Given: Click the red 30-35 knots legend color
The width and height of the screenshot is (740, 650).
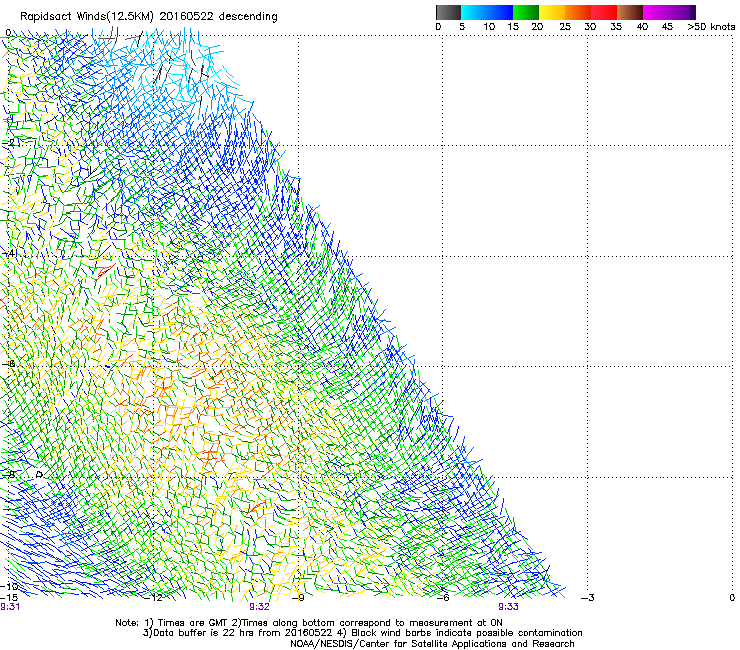Looking at the screenshot, I should [604, 12].
